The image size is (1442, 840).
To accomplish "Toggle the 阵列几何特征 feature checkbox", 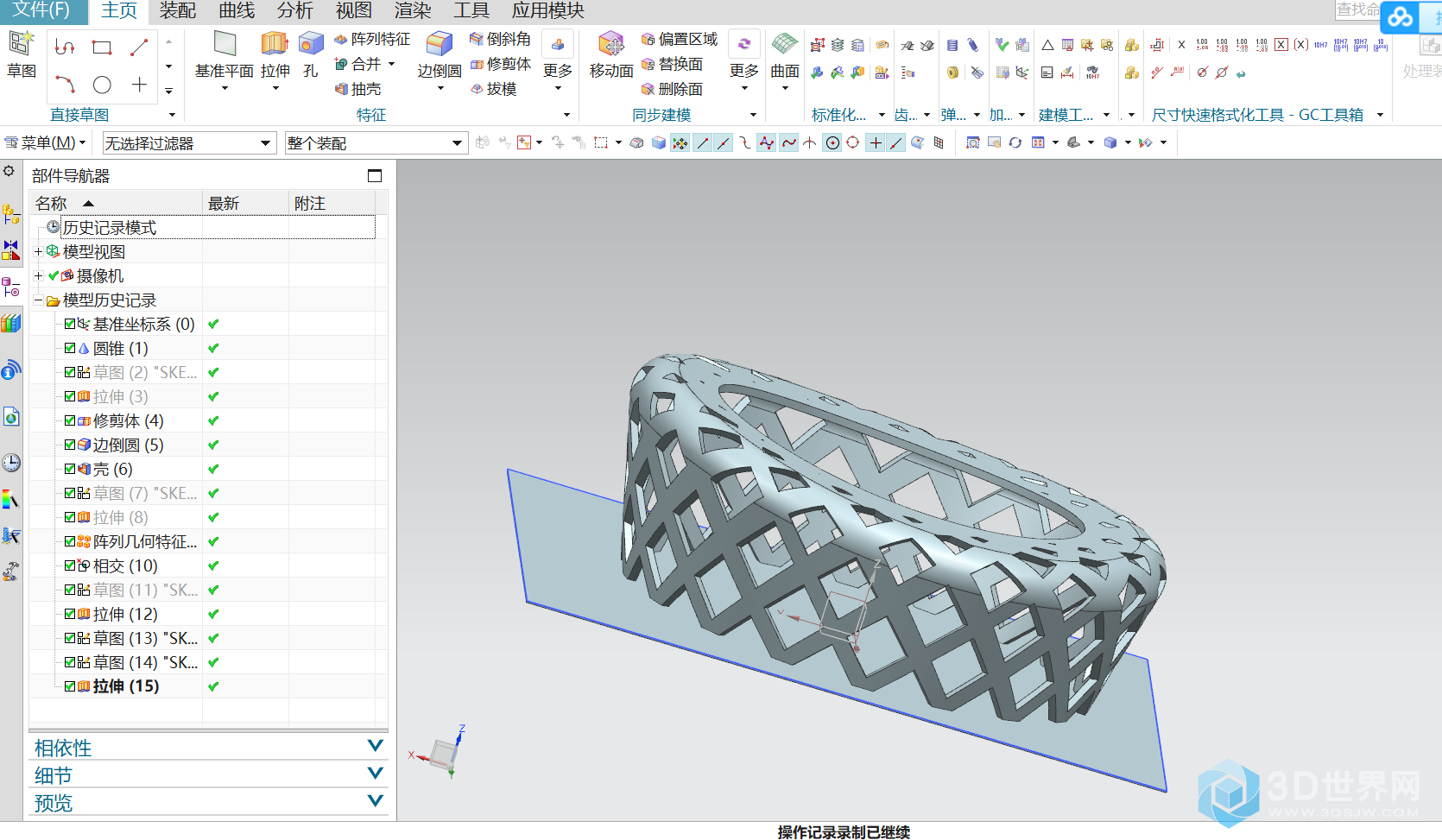I will click(x=70, y=541).
